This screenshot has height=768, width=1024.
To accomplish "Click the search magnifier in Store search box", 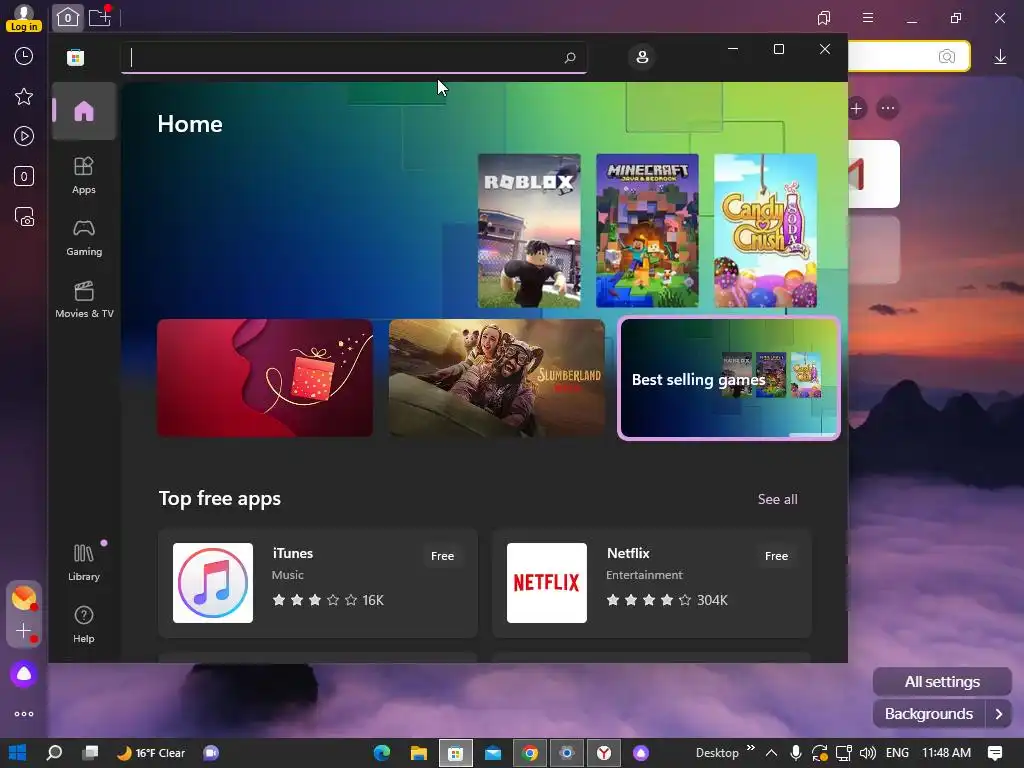I will (x=569, y=57).
